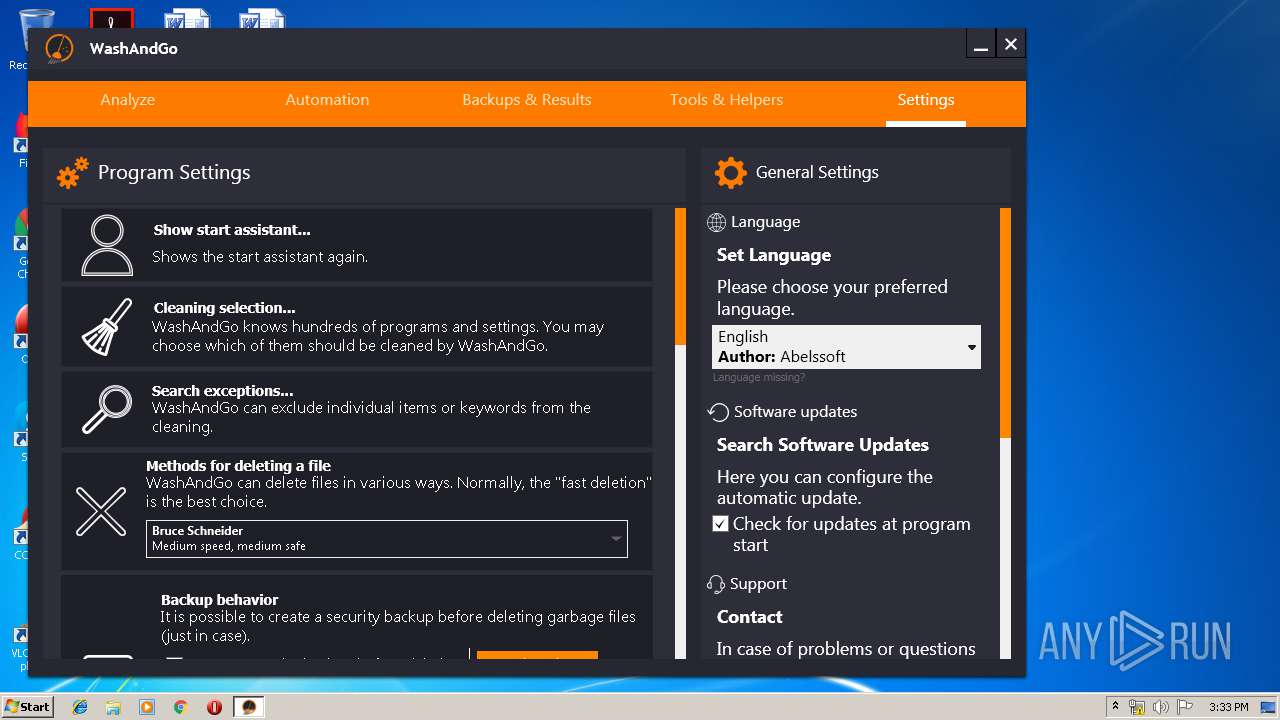Open Search exceptions... option

[357, 409]
